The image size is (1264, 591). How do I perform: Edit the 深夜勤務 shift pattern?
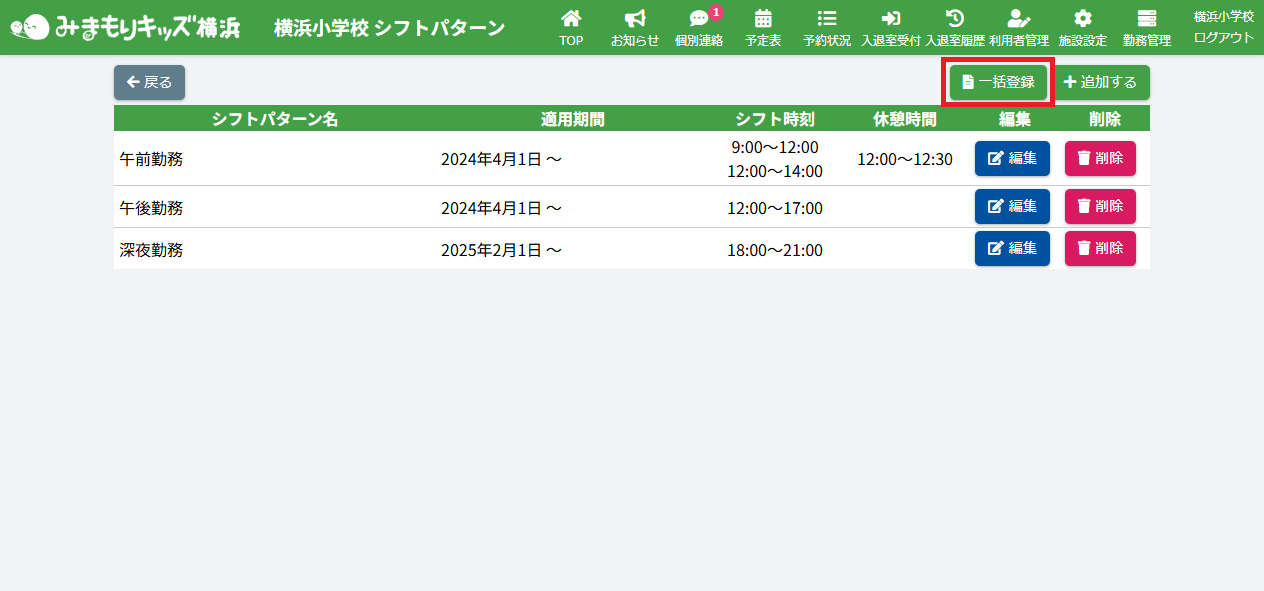(x=1012, y=248)
